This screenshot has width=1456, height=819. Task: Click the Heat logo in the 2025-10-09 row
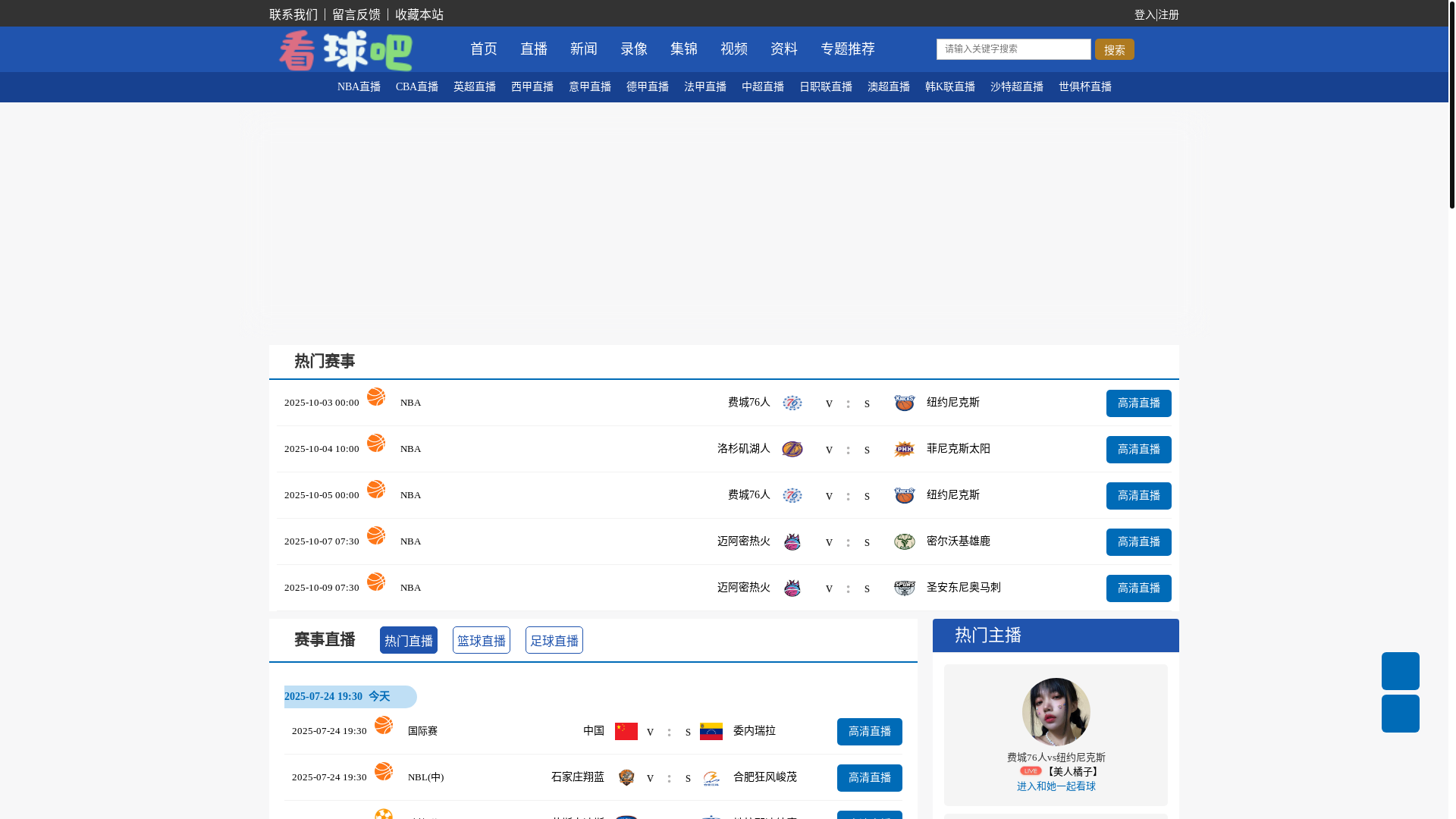pos(792,588)
